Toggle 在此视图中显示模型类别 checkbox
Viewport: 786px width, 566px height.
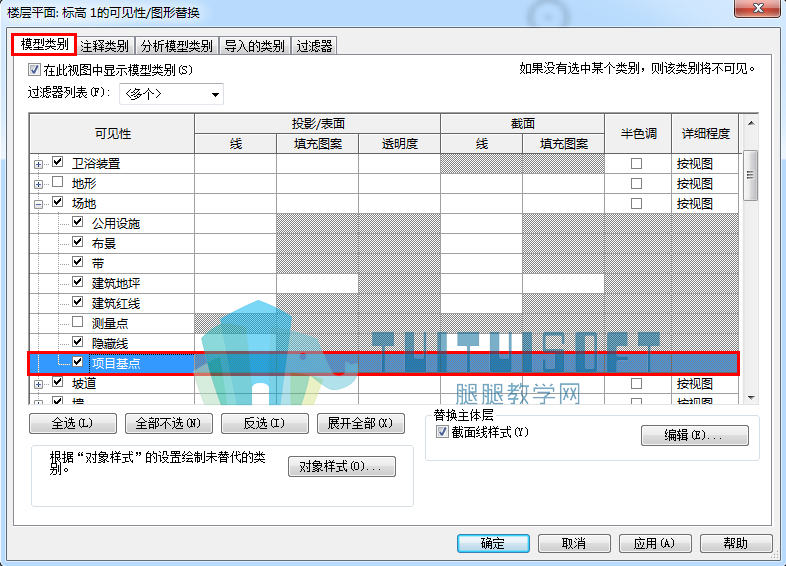coord(34,70)
